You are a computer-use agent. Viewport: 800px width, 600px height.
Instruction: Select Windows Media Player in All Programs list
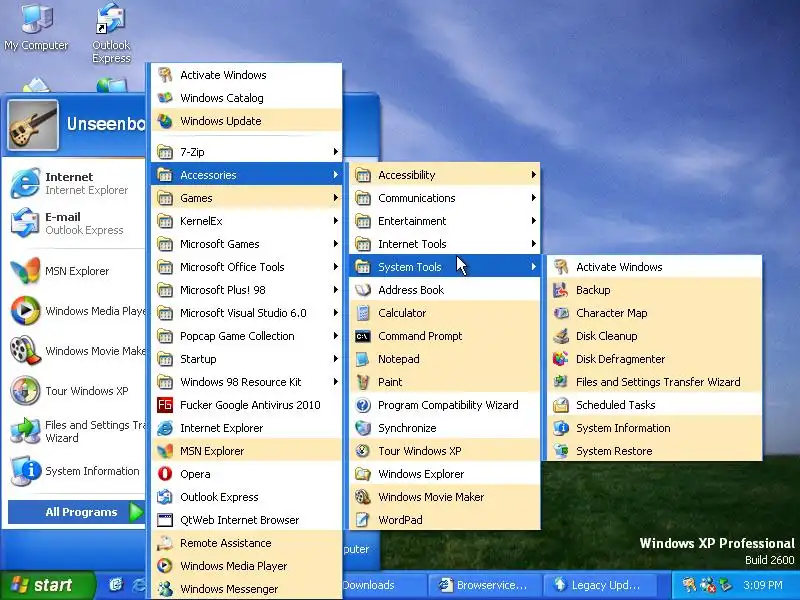[x=246, y=565]
